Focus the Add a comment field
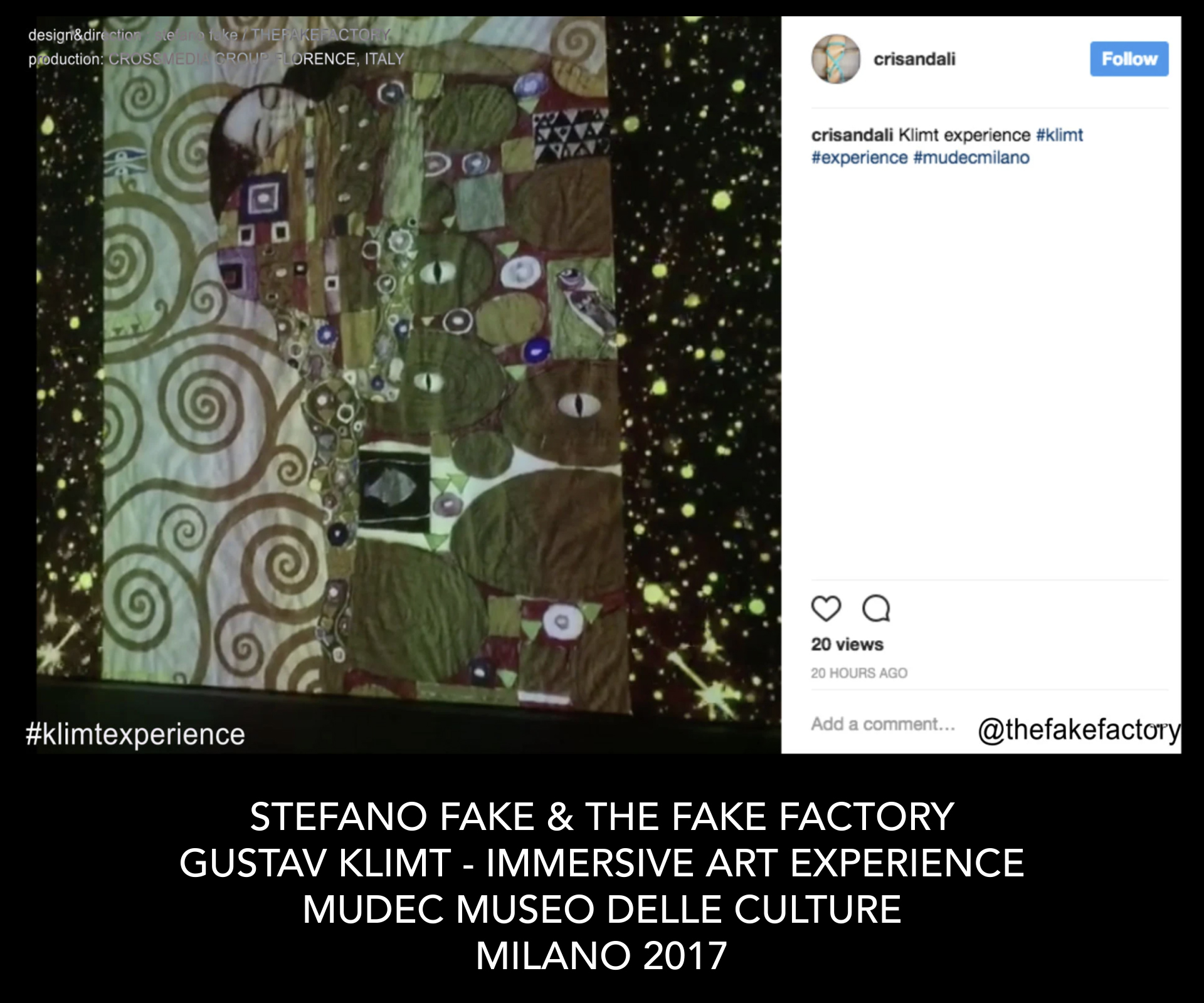This screenshot has height=1003, width=1204. (883, 724)
